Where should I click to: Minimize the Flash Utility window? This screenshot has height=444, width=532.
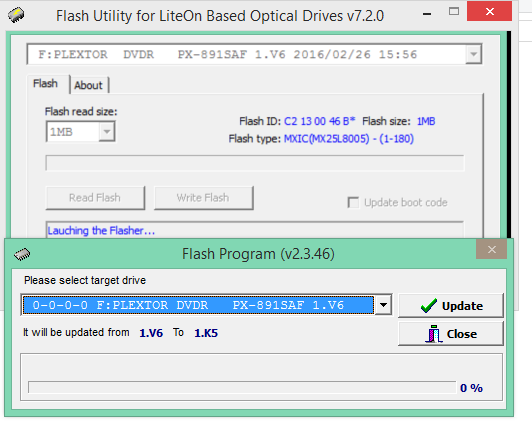click(x=427, y=14)
